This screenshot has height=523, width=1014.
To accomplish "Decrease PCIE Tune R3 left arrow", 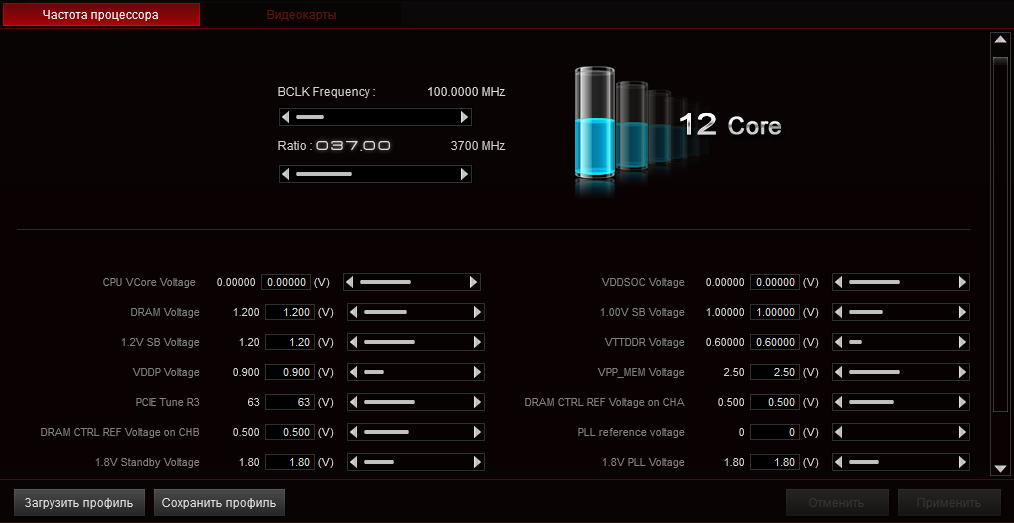I will pyautogui.click(x=354, y=402).
